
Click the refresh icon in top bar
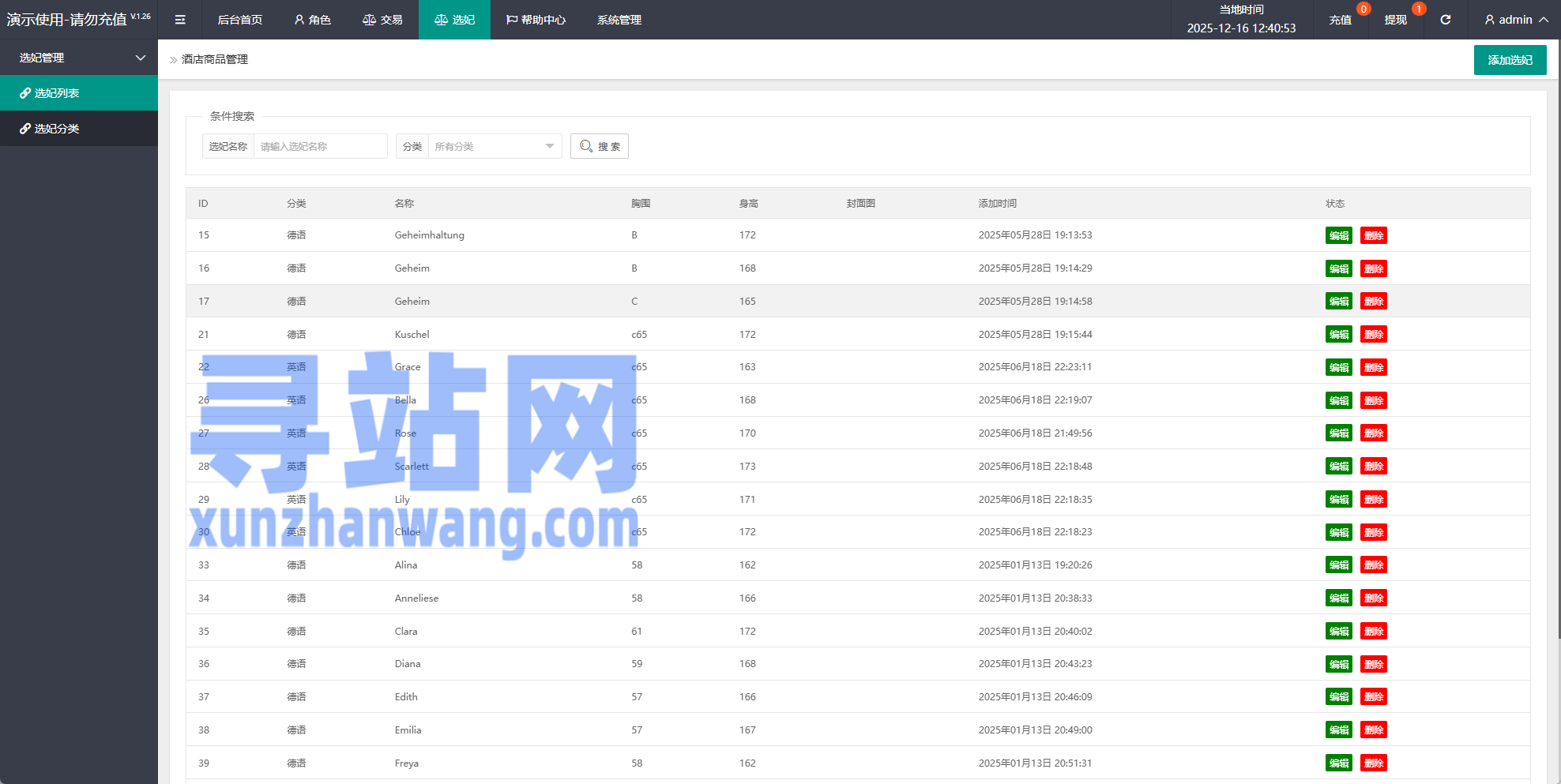[x=1445, y=20]
